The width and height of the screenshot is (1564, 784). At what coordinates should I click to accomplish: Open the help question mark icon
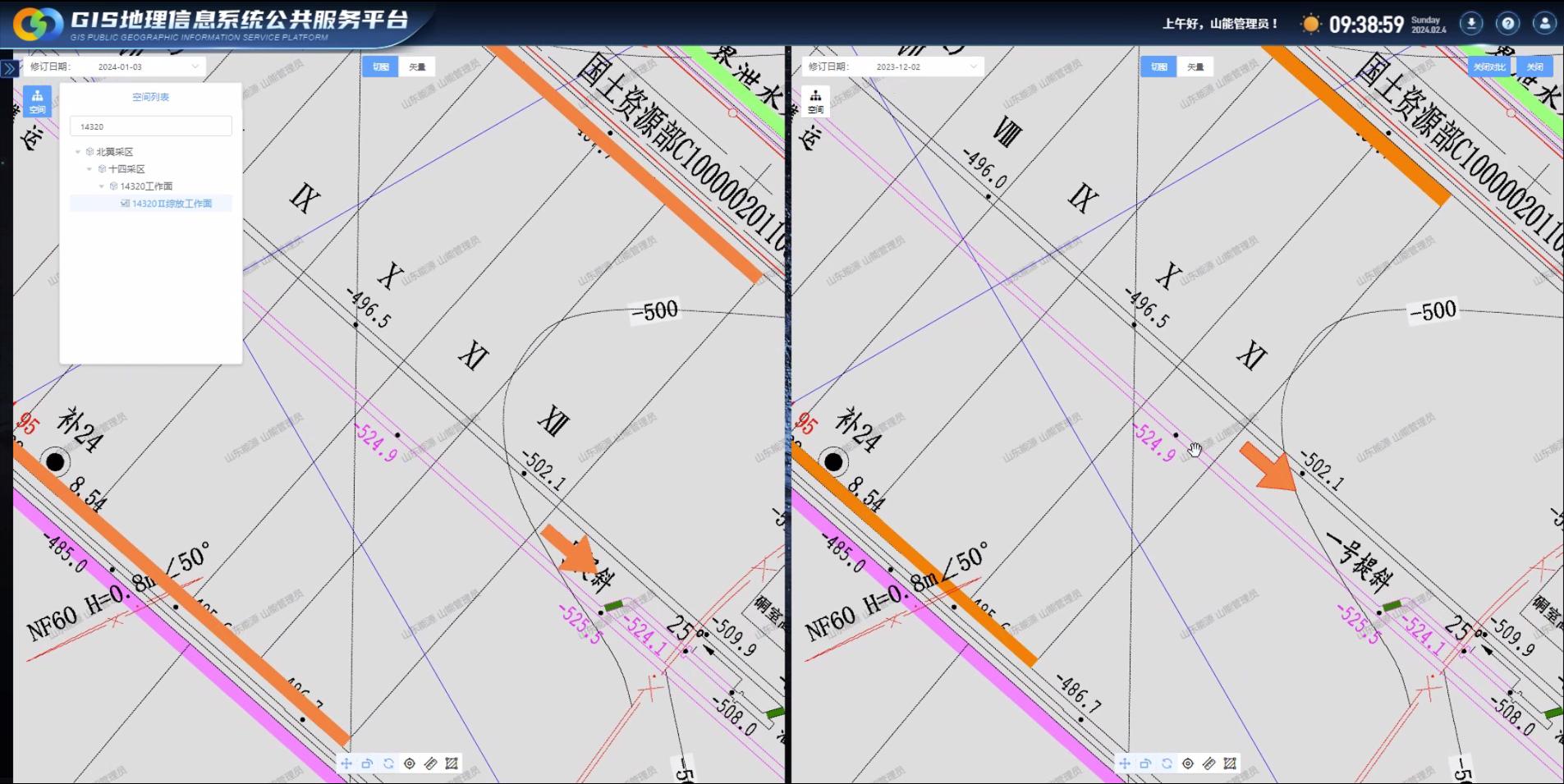(1507, 23)
